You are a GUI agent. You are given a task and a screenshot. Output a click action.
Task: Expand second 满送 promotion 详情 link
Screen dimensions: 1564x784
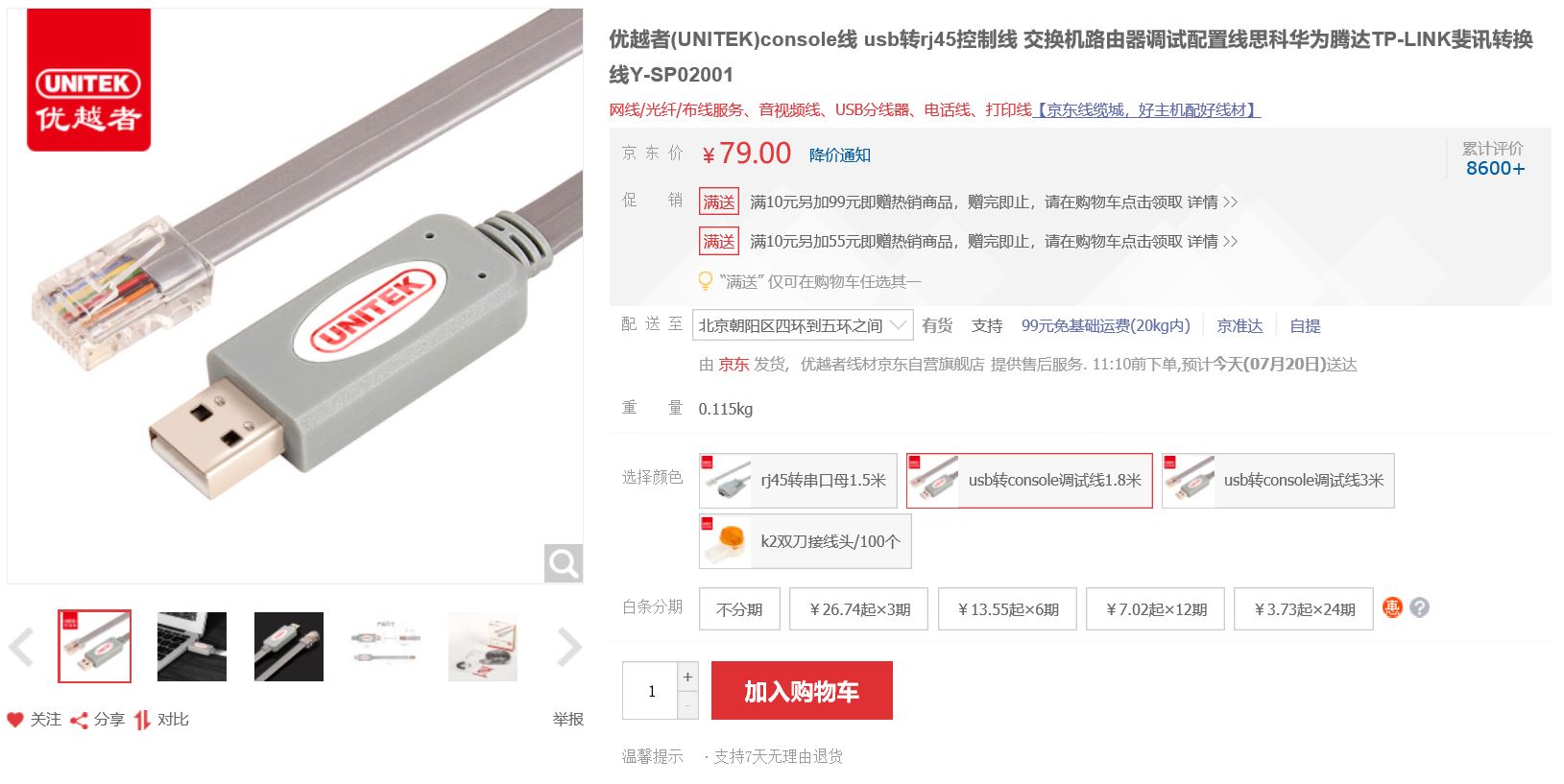(x=1213, y=242)
